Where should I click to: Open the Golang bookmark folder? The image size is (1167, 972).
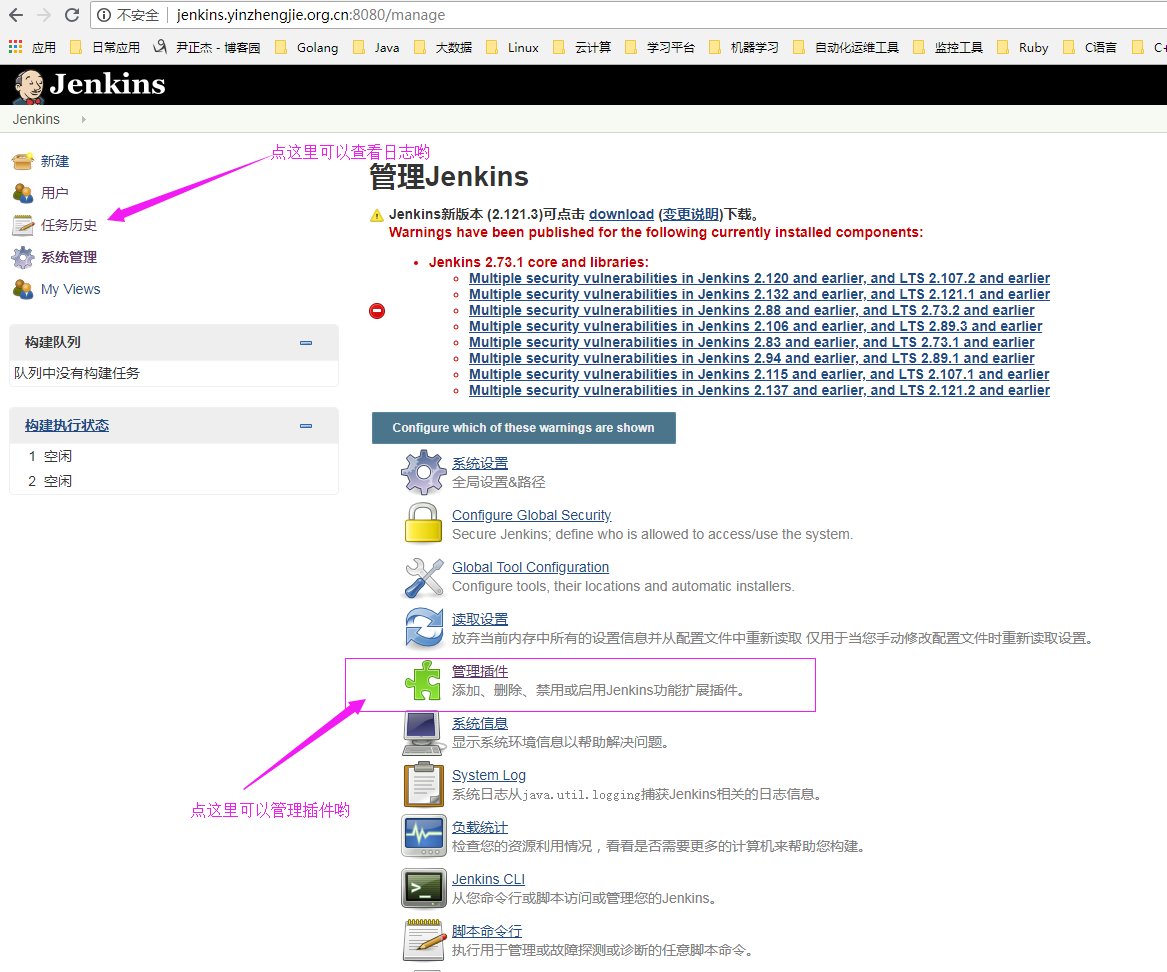(307, 48)
